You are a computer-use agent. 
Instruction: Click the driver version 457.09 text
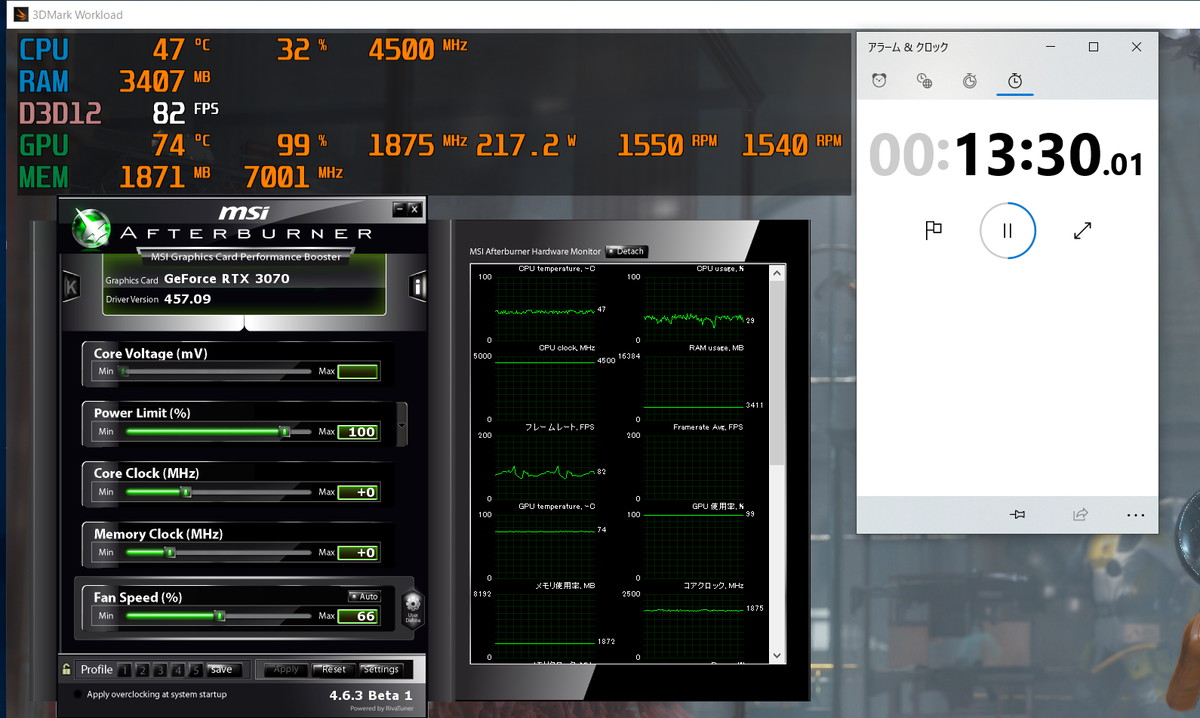(x=187, y=299)
